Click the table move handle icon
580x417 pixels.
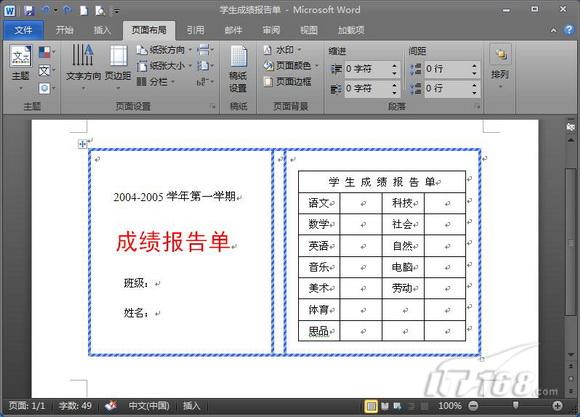(82, 144)
